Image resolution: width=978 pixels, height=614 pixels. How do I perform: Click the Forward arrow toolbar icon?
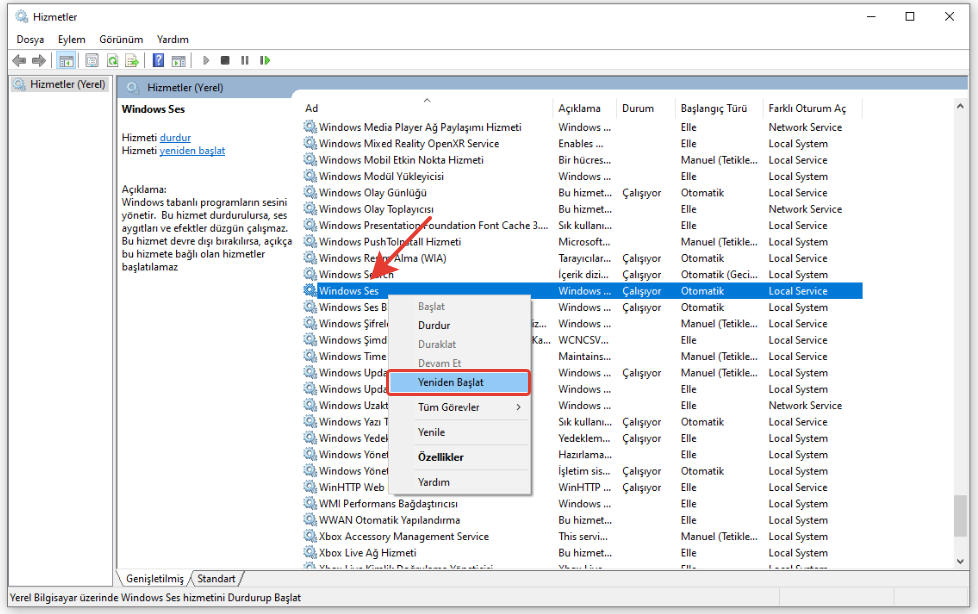[x=38, y=61]
